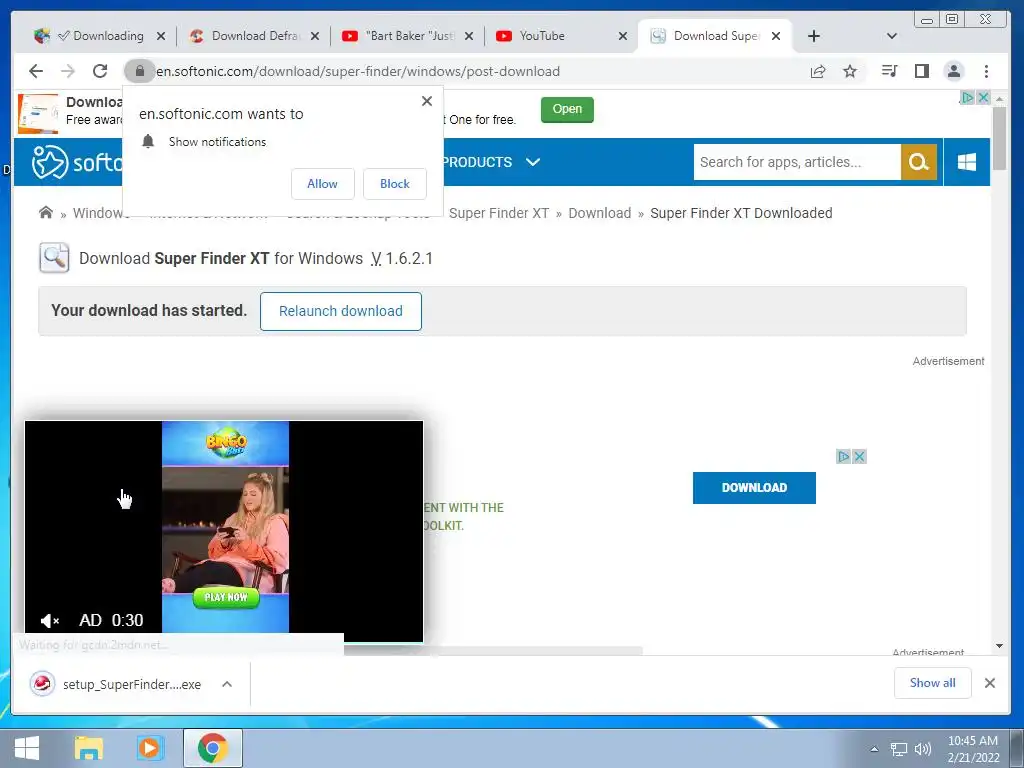This screenshot has width=1024, height=768.
Task: Open a new tab
Action: coord(814,36)
